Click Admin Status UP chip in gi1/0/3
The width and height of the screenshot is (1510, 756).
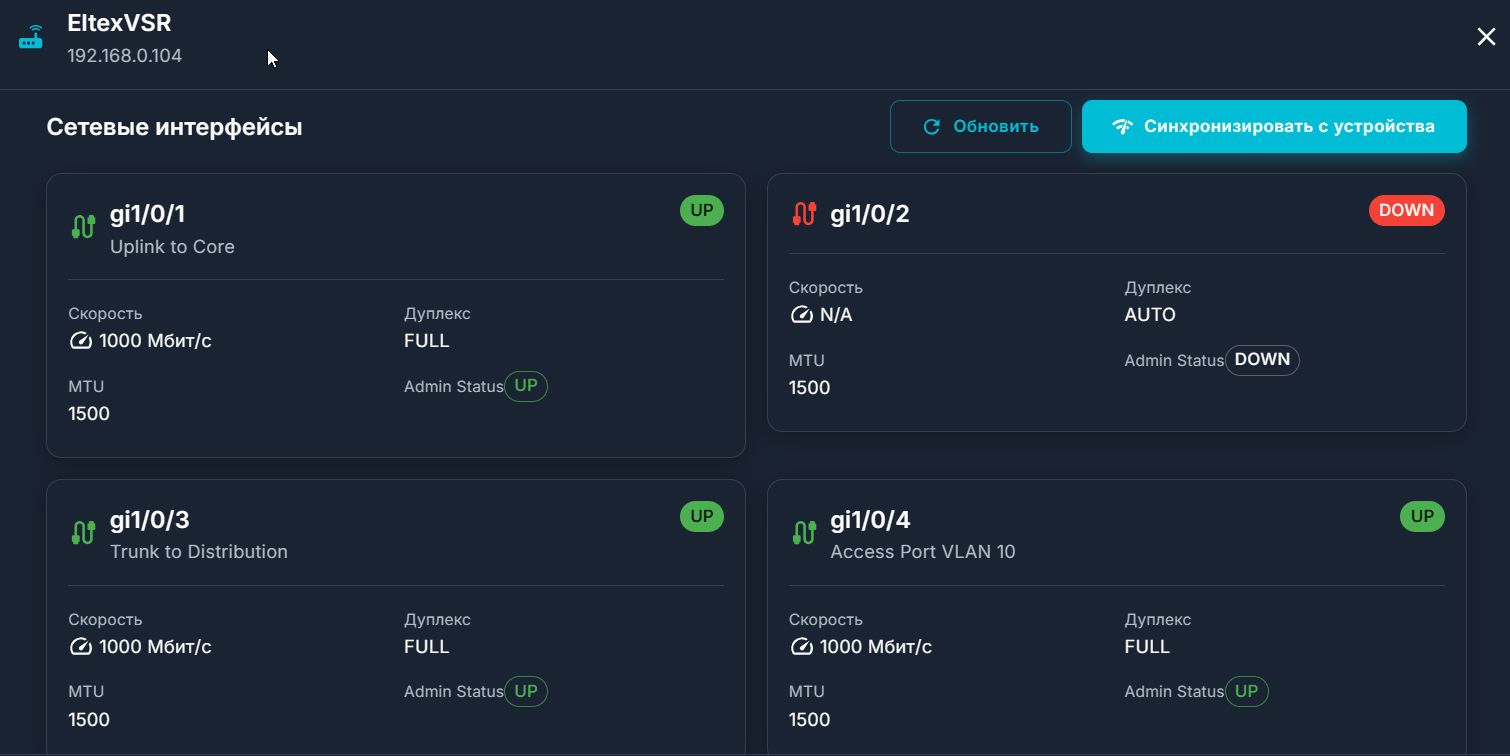click(526, 692)
